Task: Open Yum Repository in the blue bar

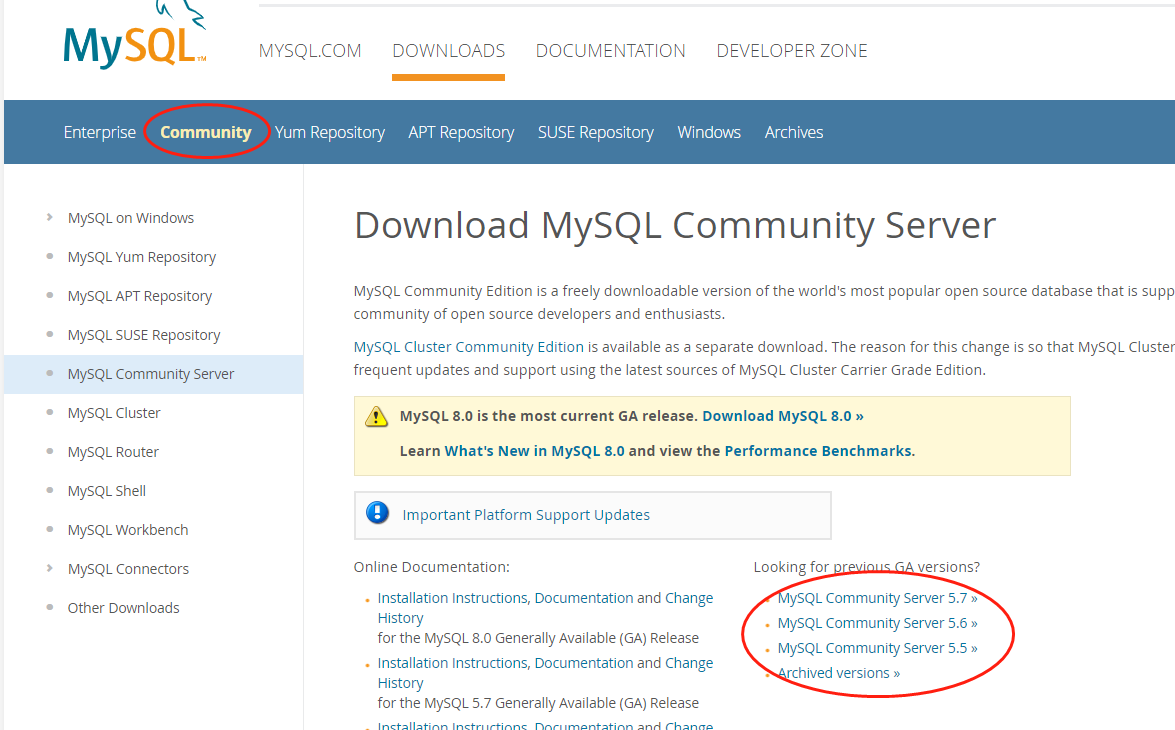Action: 330,133
